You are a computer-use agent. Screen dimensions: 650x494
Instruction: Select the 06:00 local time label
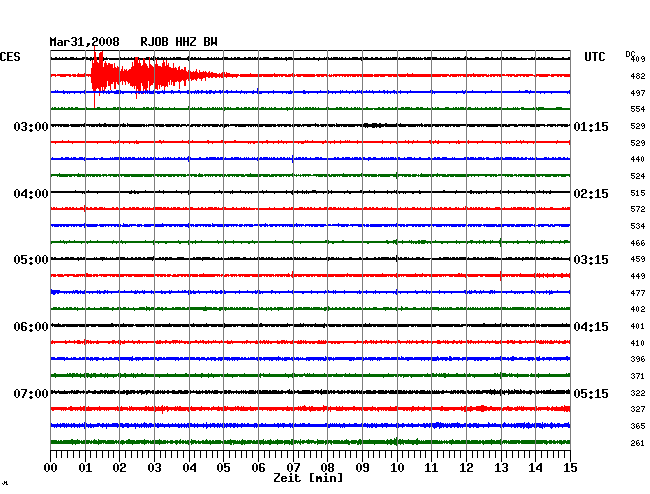point(31,327)
